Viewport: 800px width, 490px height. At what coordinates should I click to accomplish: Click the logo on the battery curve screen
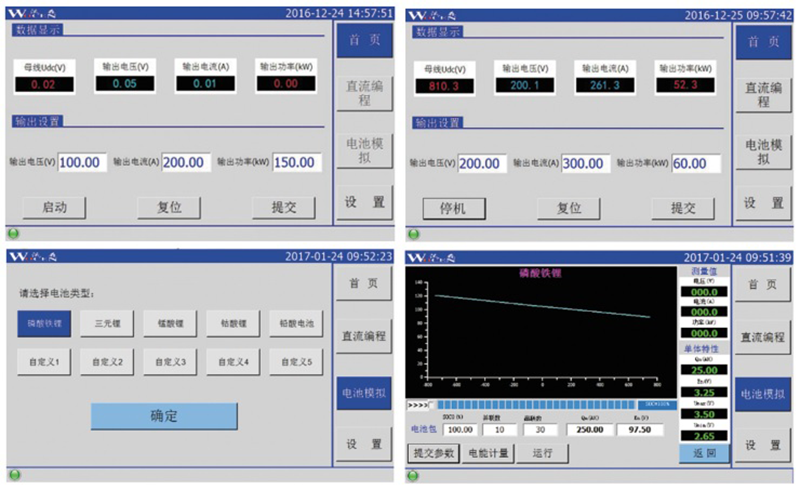432,258
